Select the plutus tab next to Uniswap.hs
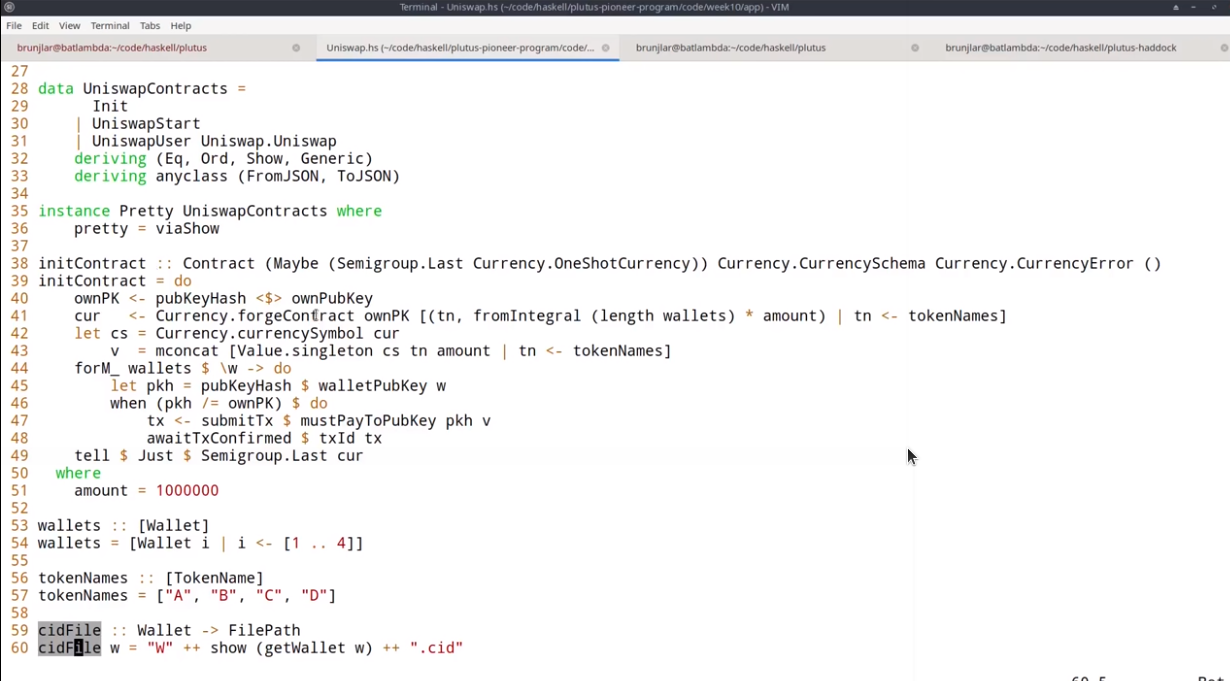The height and width of the screenshot is (681, 1230). click(x=730, y=48)
